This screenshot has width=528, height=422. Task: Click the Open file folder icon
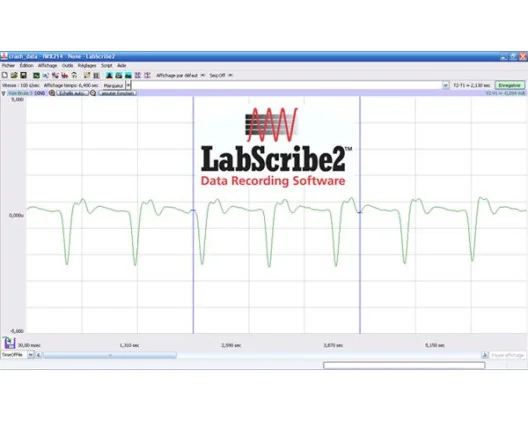pos(14,75)
